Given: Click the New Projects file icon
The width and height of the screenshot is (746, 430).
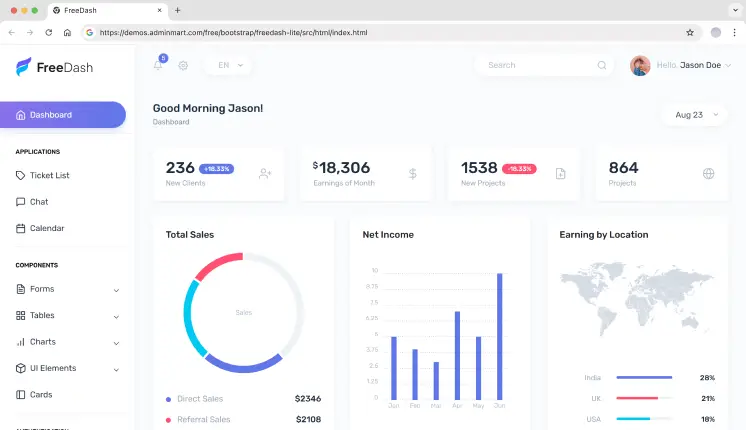Looking at the screenshot, I should (560, 173).
